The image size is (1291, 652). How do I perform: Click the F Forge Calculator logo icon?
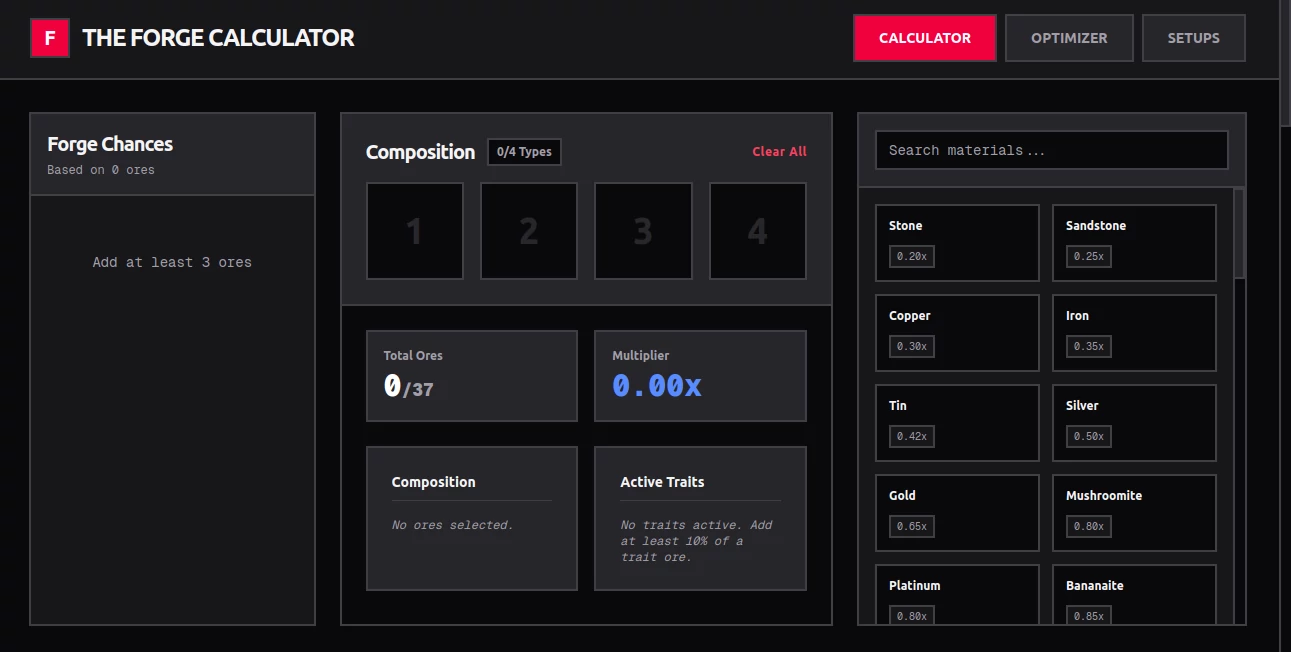[50, 37]
